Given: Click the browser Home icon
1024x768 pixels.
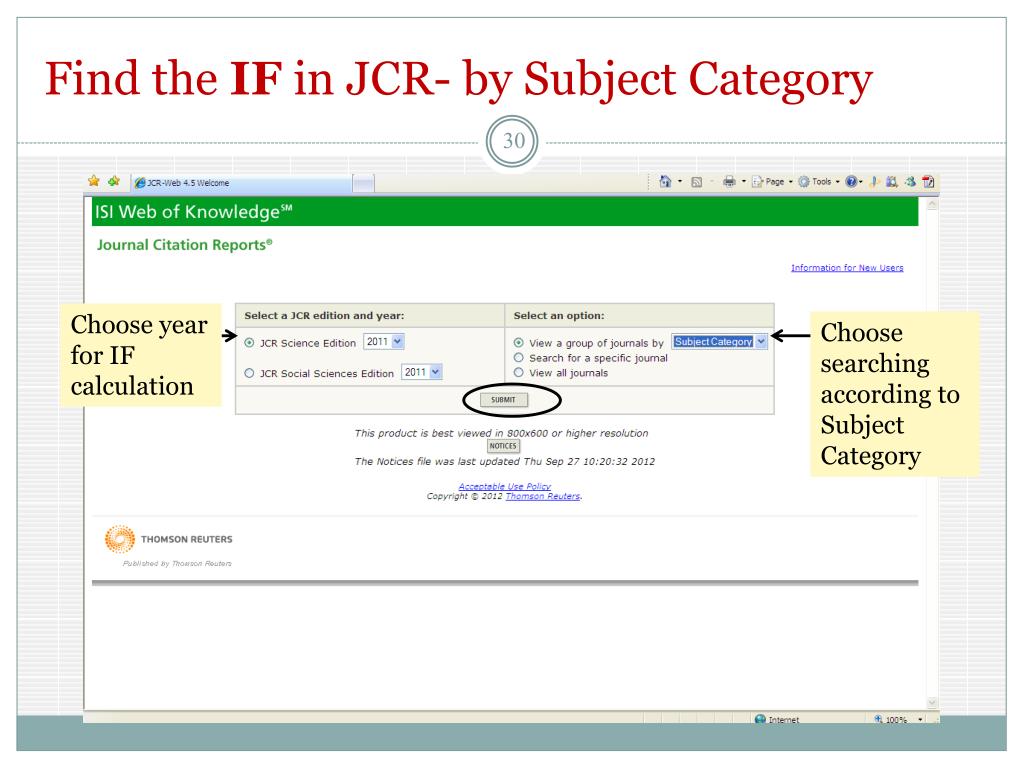Looking at the screenshot, I should click(x=665, y=182).
